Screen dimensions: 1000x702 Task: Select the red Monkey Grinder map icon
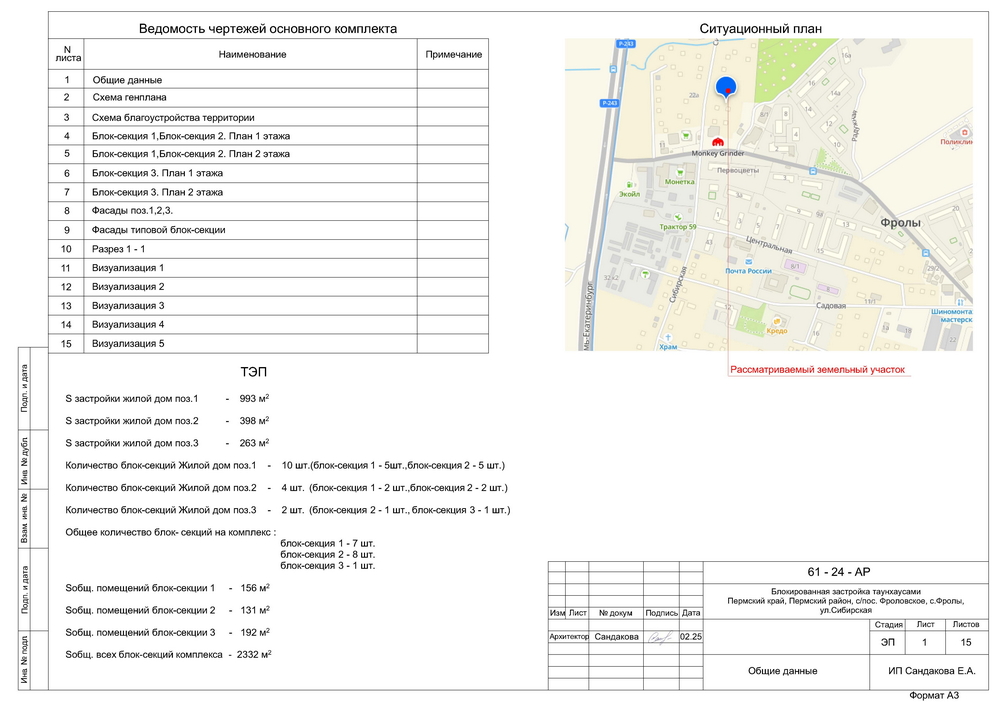point(717,142)
